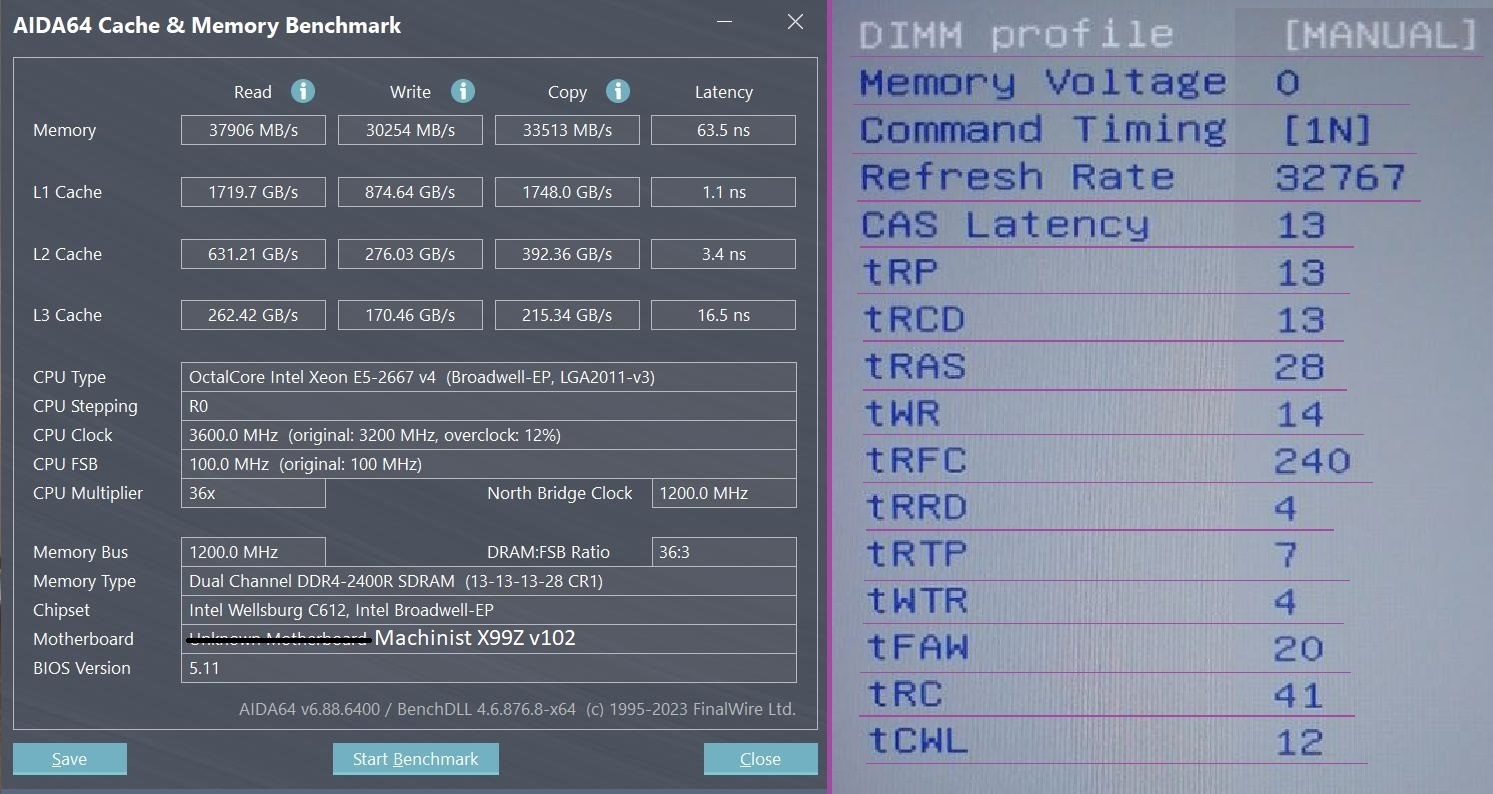Click the L3 Cache latency 16.5 ns

click(x=724, y=315)
